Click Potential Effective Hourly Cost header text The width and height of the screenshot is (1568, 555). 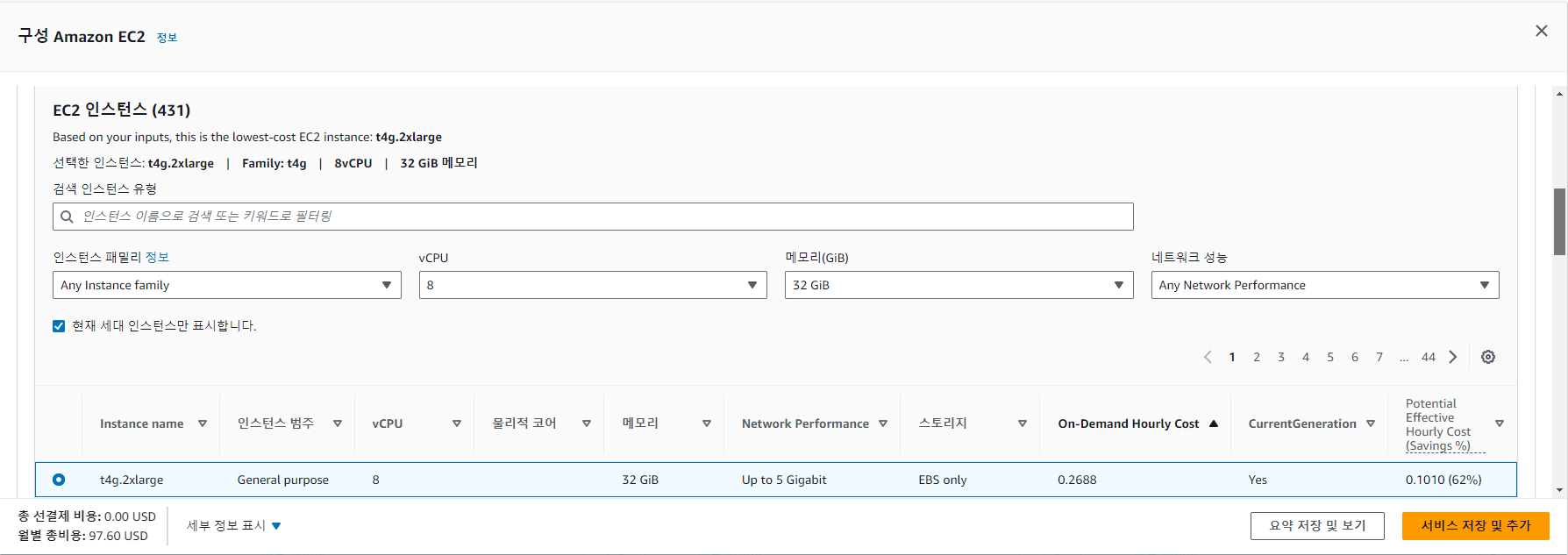click(x=1444, y=424)
